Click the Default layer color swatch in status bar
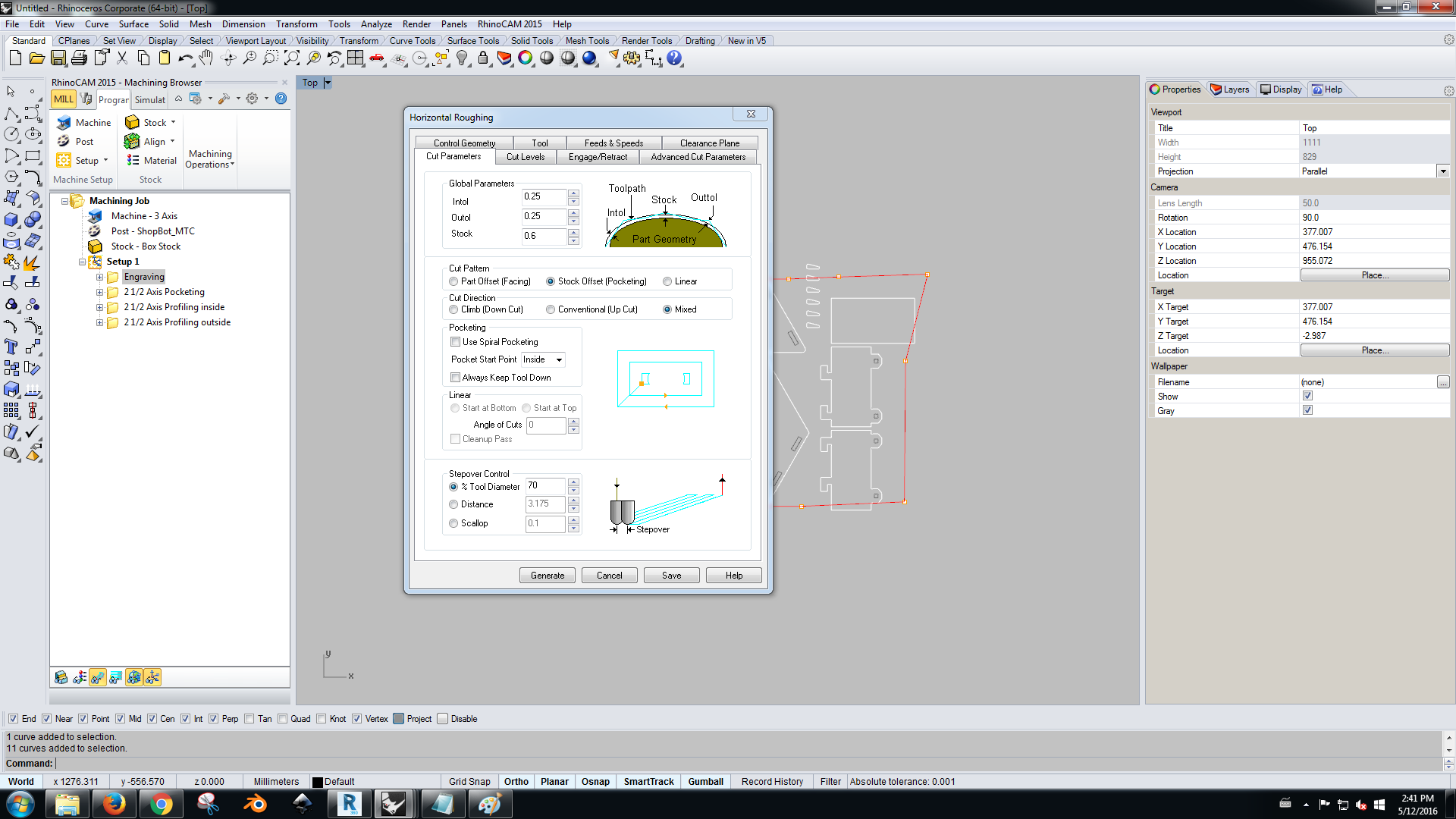Image resolution: width=1456 pixels, height=819 pixels. [318, 782]
